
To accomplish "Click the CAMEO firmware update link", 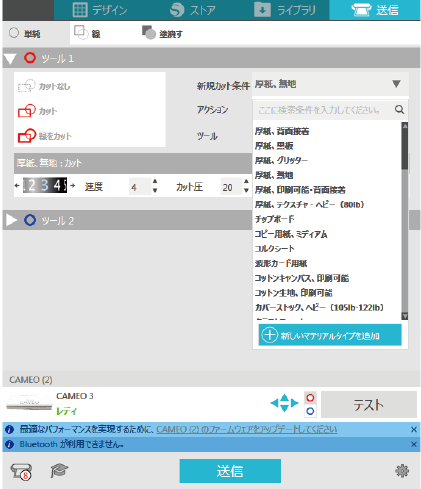I will pos(247,429).
